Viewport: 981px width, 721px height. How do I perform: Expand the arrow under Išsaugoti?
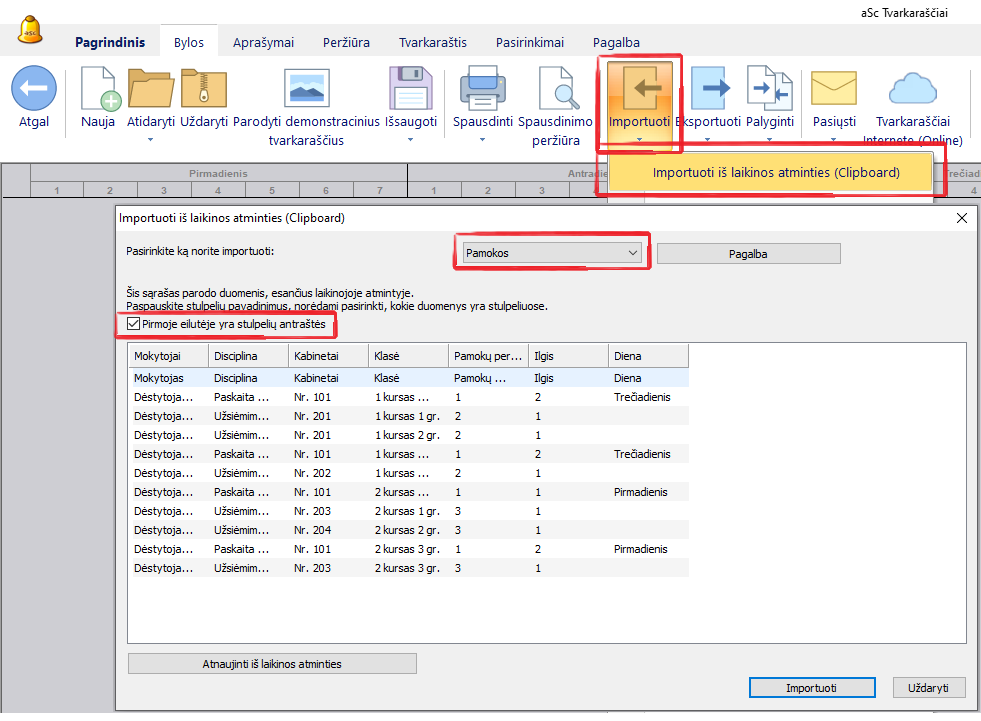point(410,140)
